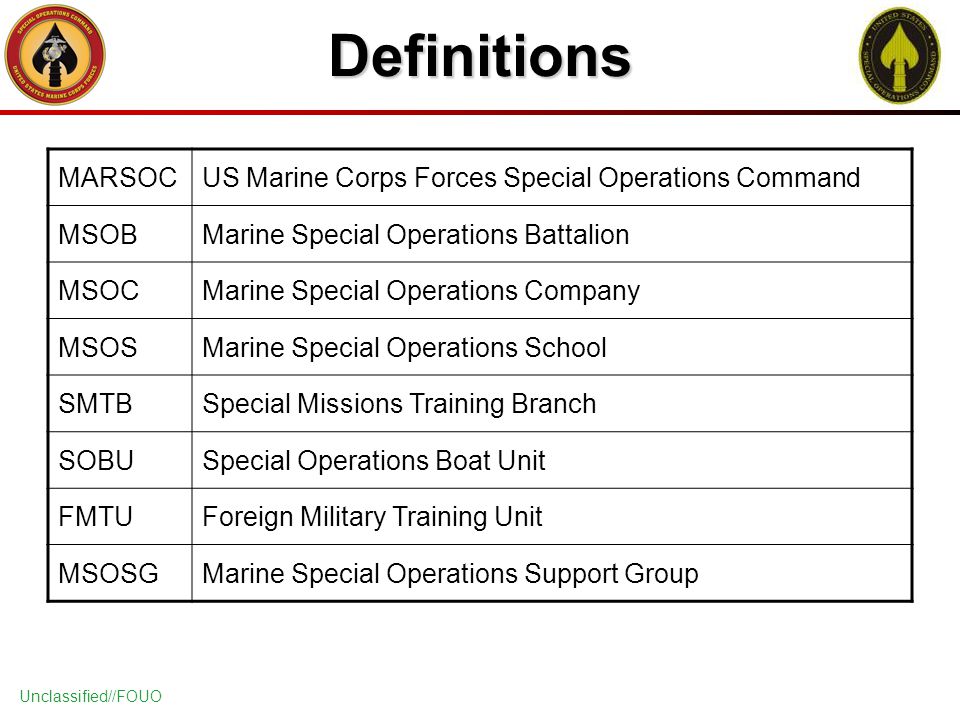The width and height of the screenshot is (960, 720).
Task: Click US Marine Corps Forces Special Operations Command text
Action: pyautogui.click(x=531, y=178)
